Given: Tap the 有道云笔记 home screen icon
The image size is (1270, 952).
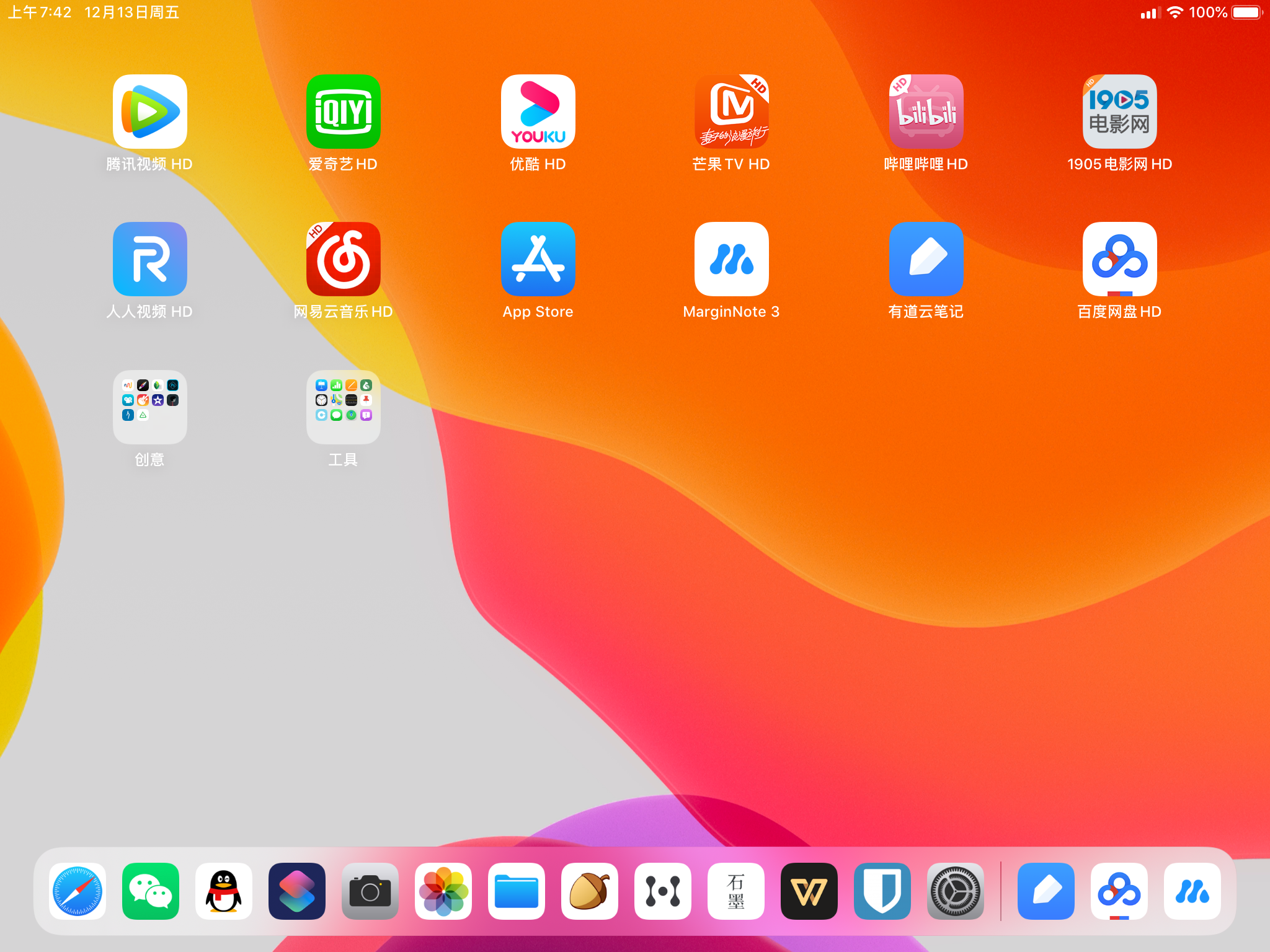Looking at the screenshot, I should pos(926,259).
